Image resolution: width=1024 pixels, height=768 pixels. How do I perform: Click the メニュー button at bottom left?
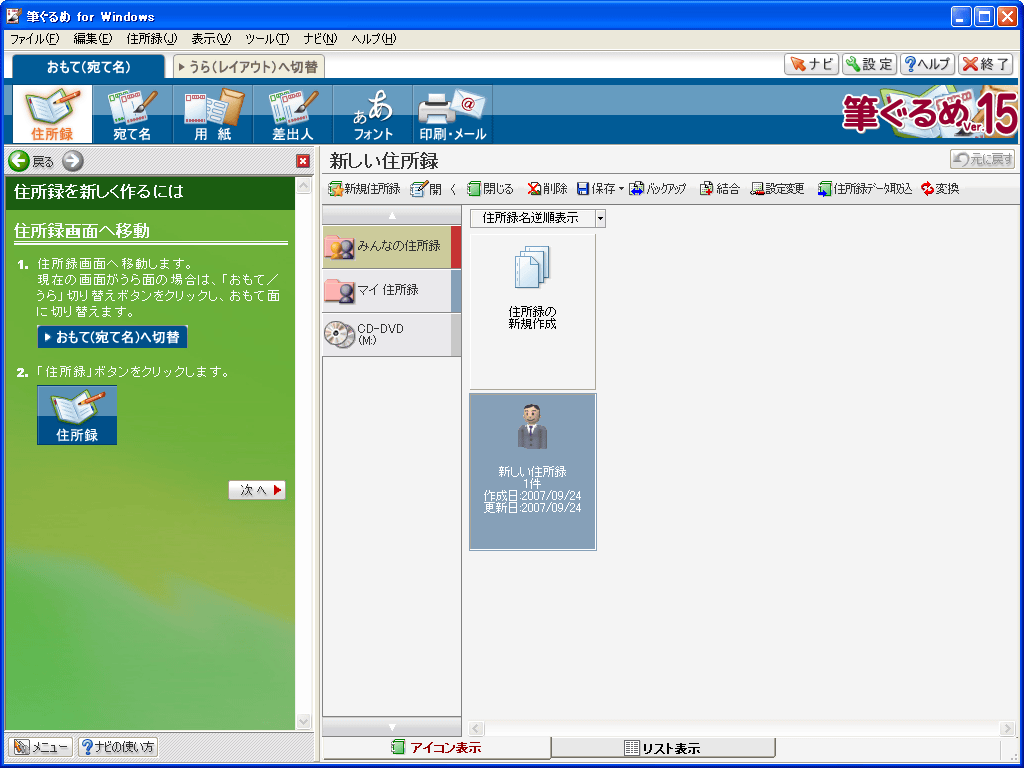41,747
